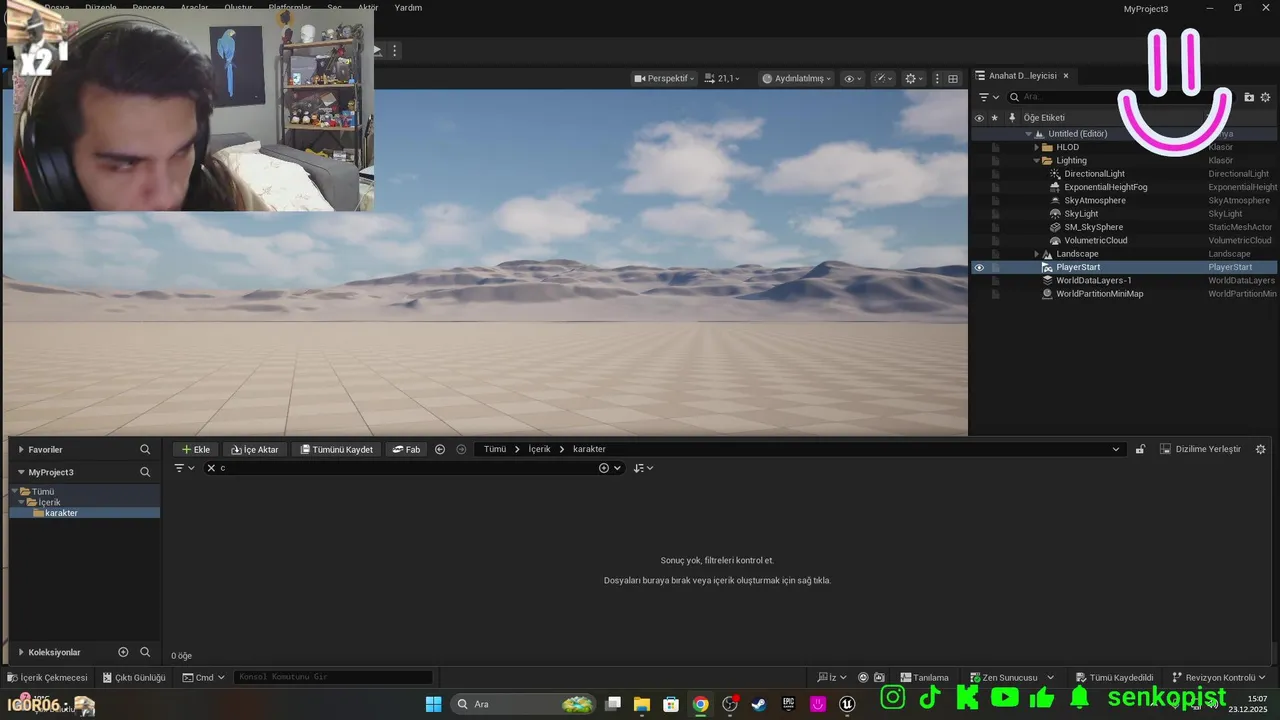Search in MyProject3 magnifier icon
Screen dimensions: 1280x720
coord(145,472)
